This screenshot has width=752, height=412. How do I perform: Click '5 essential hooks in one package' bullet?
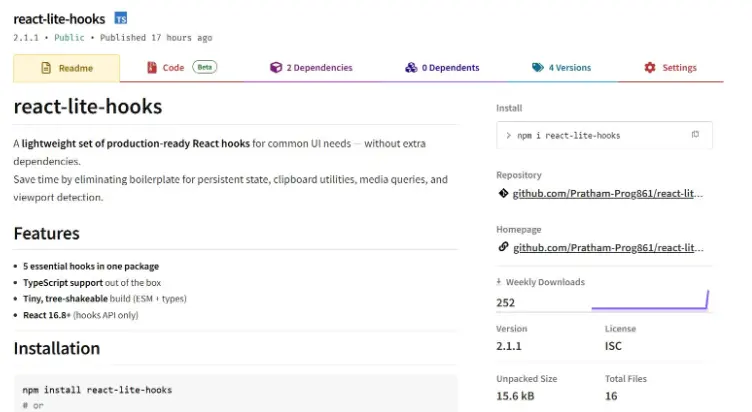click(91, 266)
